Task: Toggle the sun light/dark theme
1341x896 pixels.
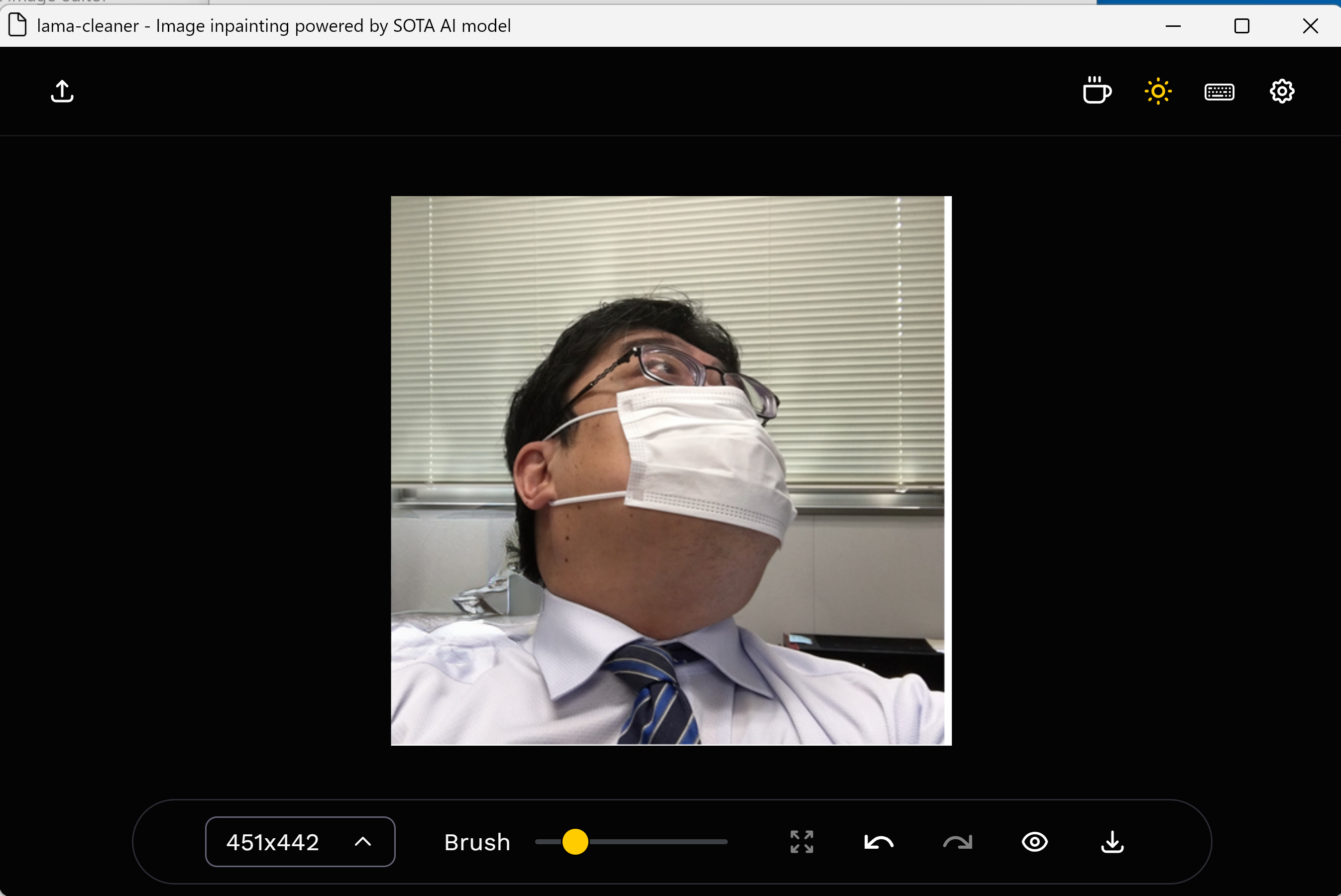Action: click(x=1158, y=92)
